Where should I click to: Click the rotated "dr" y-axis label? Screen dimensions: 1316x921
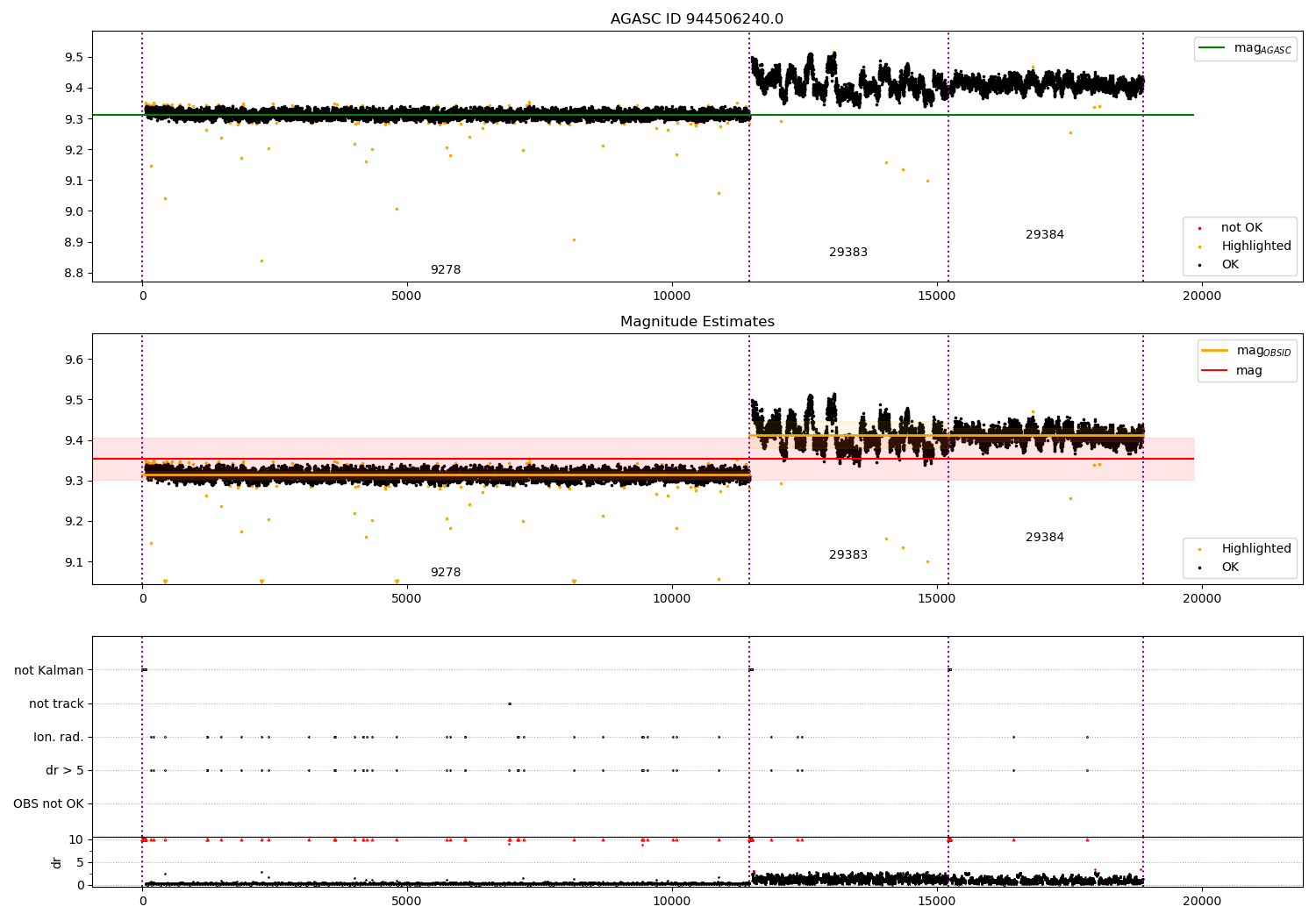(x=57, y=863)
